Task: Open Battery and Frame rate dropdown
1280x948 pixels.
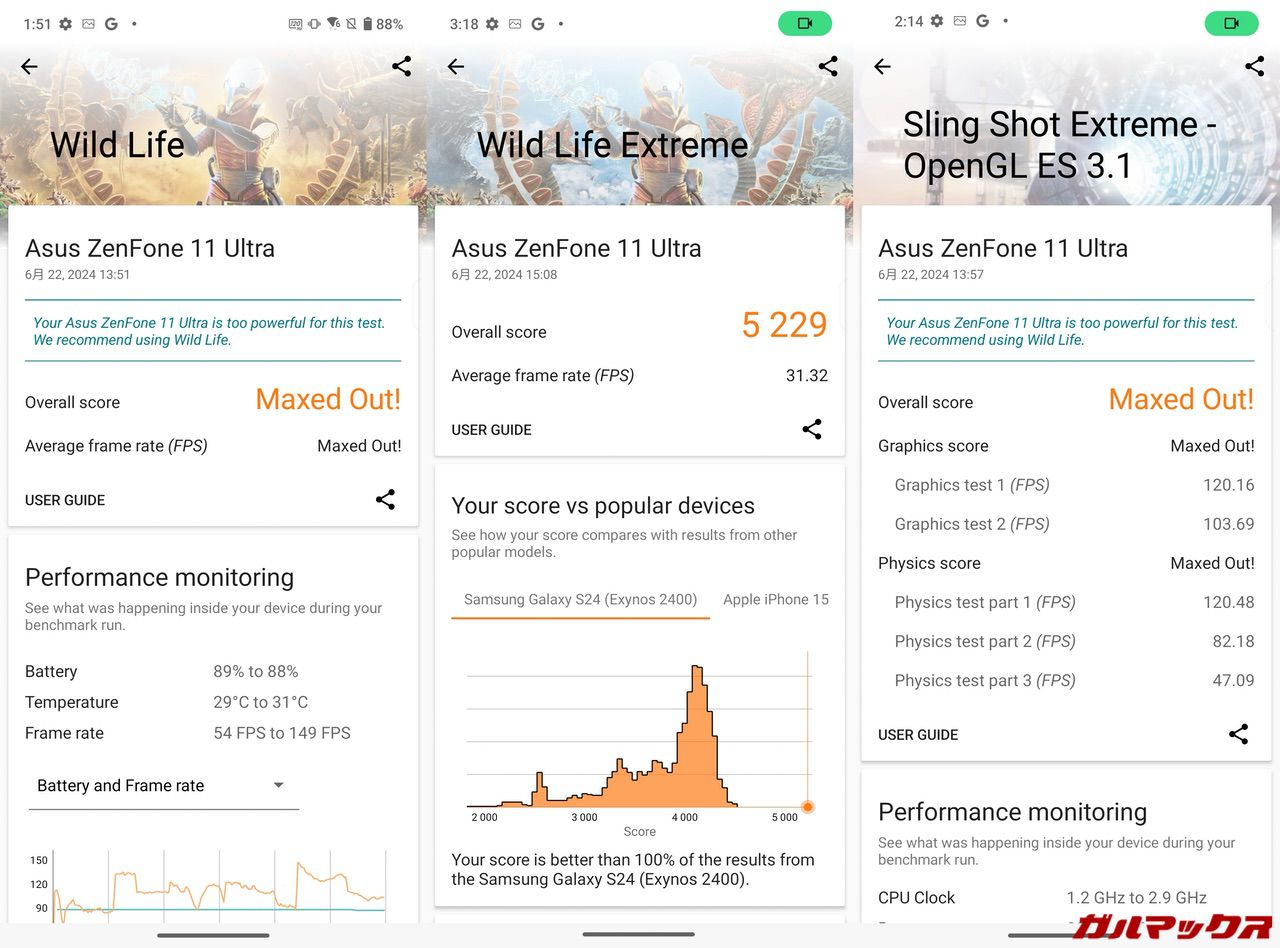Action: click(x=163, y=786)
